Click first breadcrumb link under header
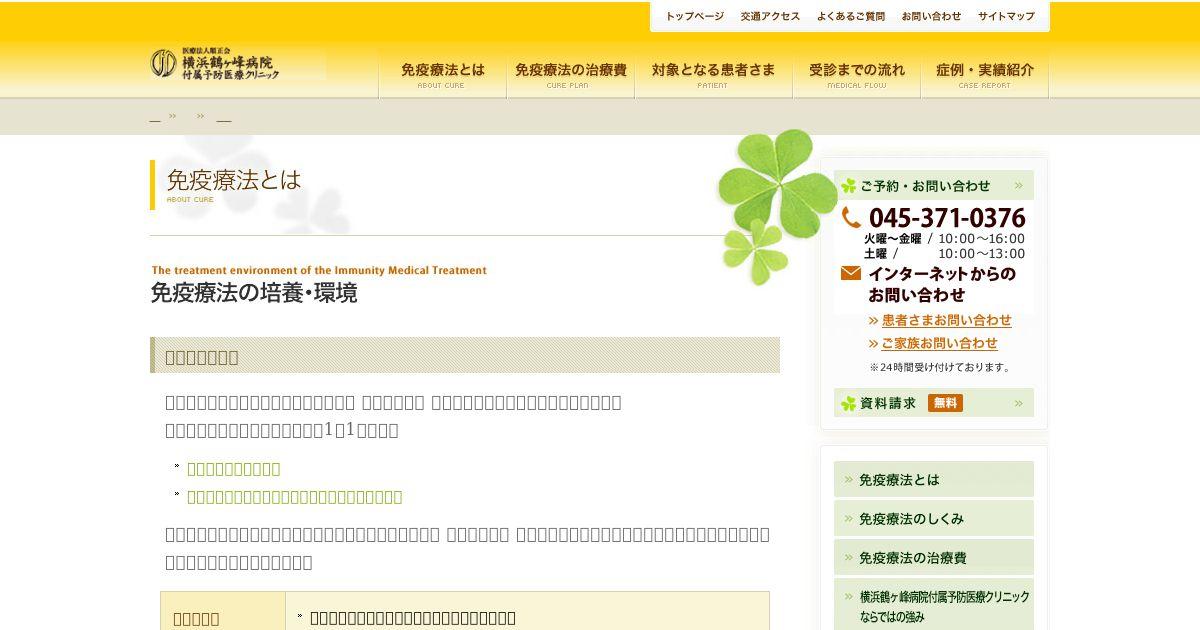1200x630 pixels. pyautogui.click(x=155, y=117)
